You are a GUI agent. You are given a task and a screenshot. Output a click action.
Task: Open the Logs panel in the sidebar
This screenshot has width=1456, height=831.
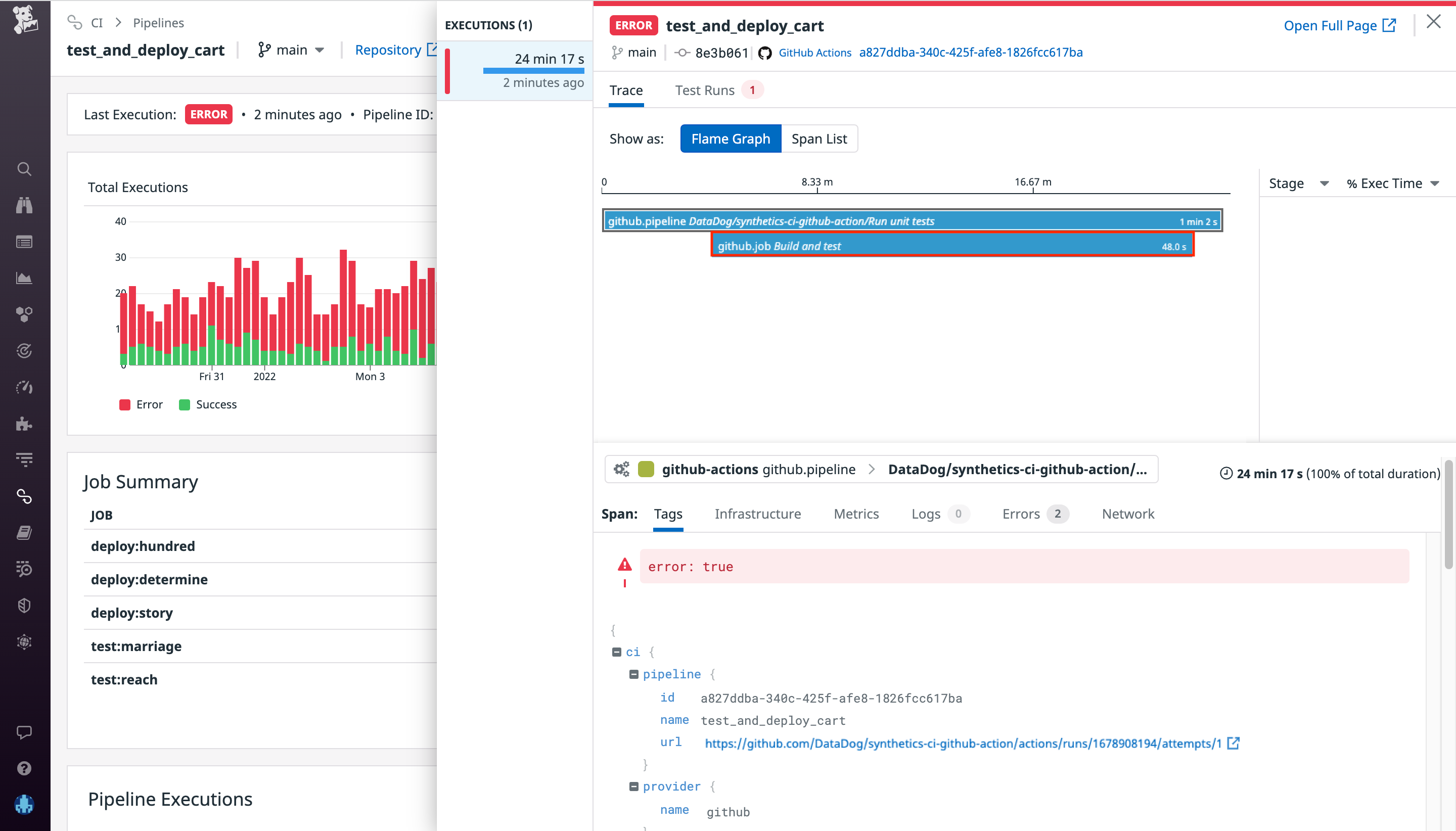click(x=24, y=242)
